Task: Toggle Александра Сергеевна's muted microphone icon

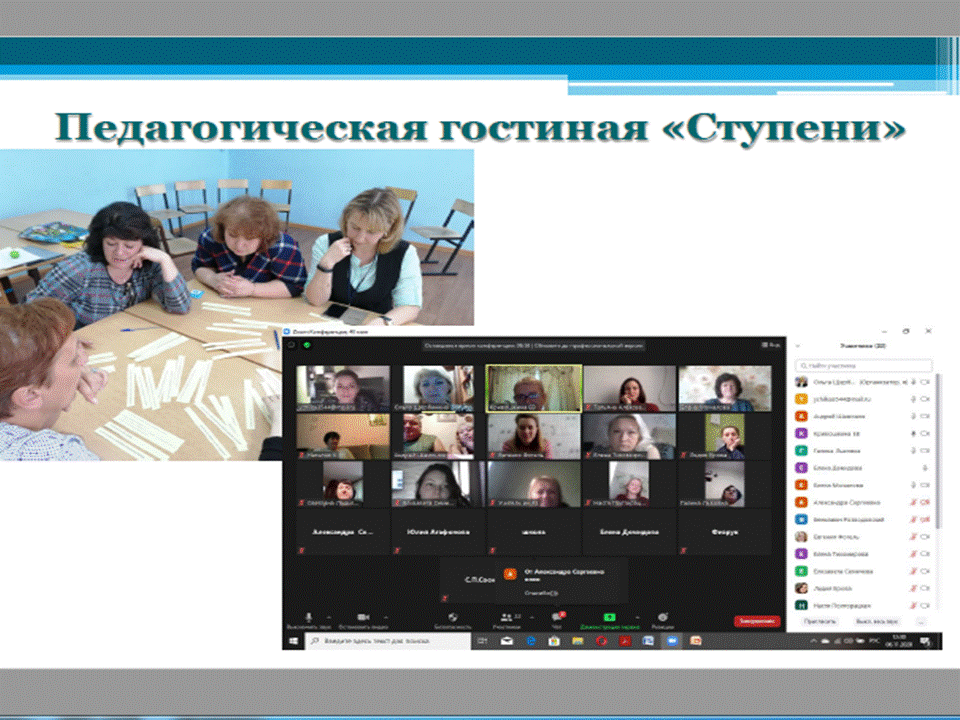Action: tap(913, 502)
